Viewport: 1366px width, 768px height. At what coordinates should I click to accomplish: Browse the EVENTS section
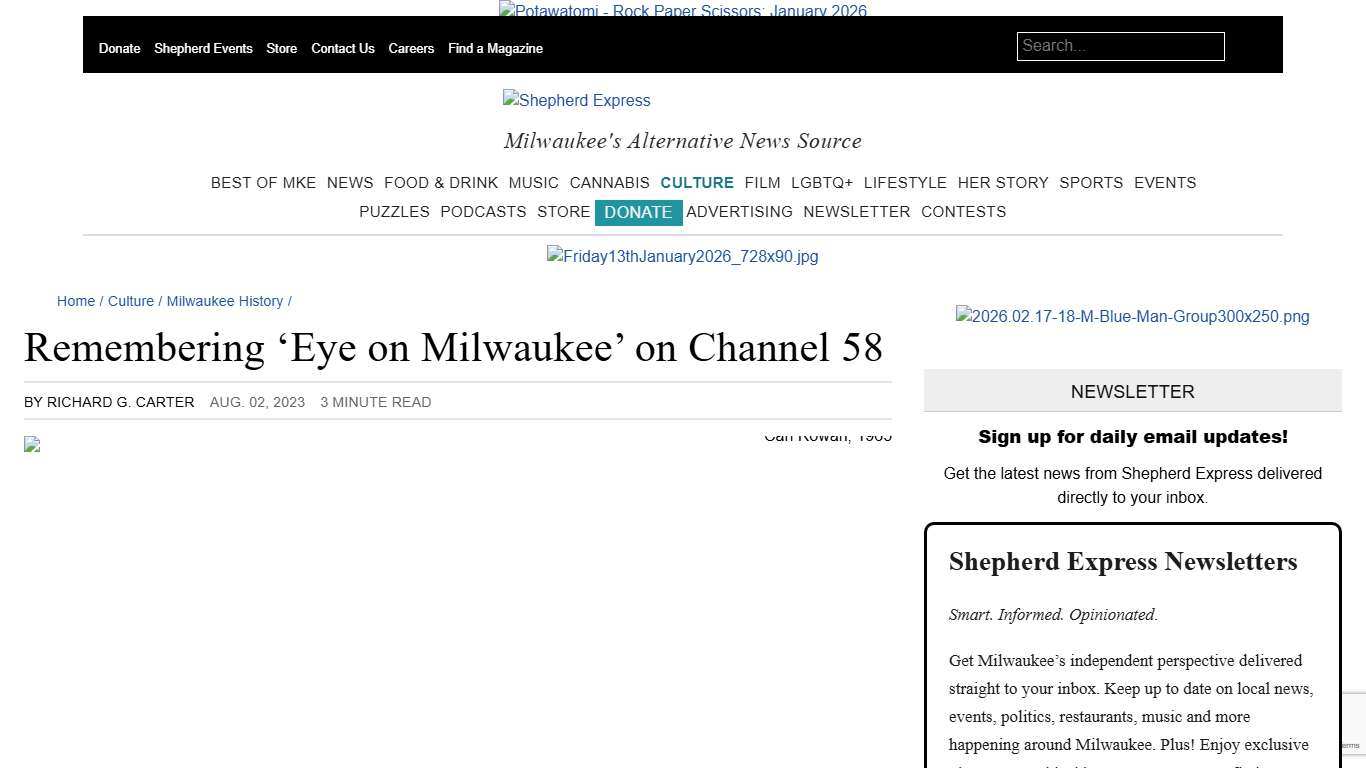pos(1164,183)
